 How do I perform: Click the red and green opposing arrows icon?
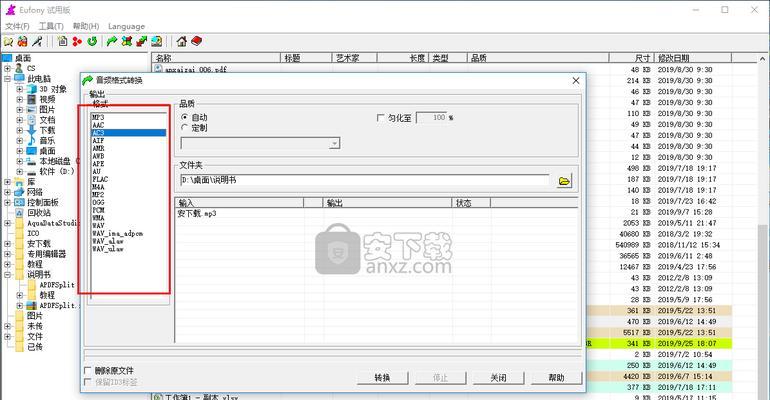coord(141,42)
